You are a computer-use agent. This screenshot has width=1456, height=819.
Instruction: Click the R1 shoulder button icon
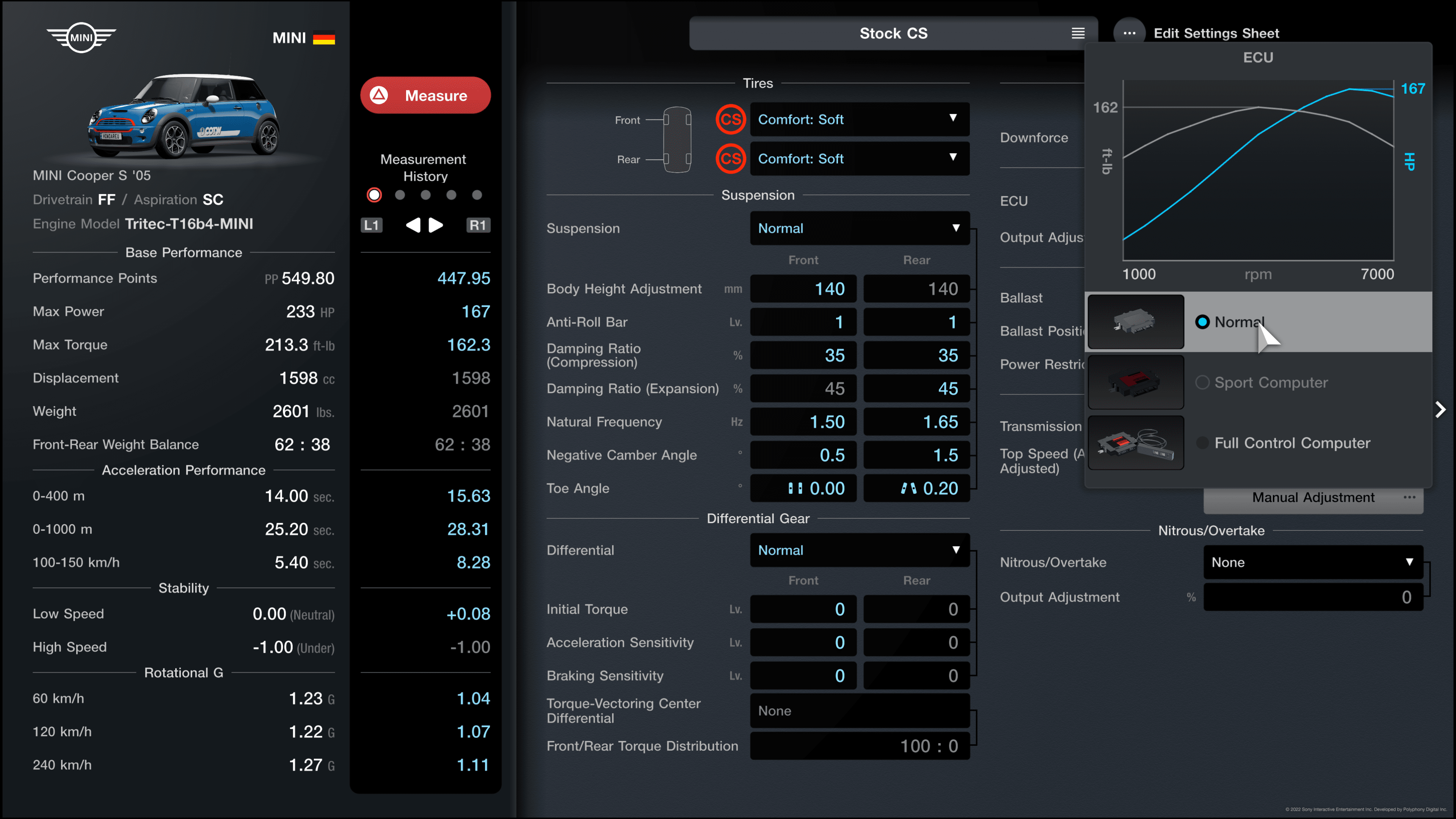[x=478, y=225]
